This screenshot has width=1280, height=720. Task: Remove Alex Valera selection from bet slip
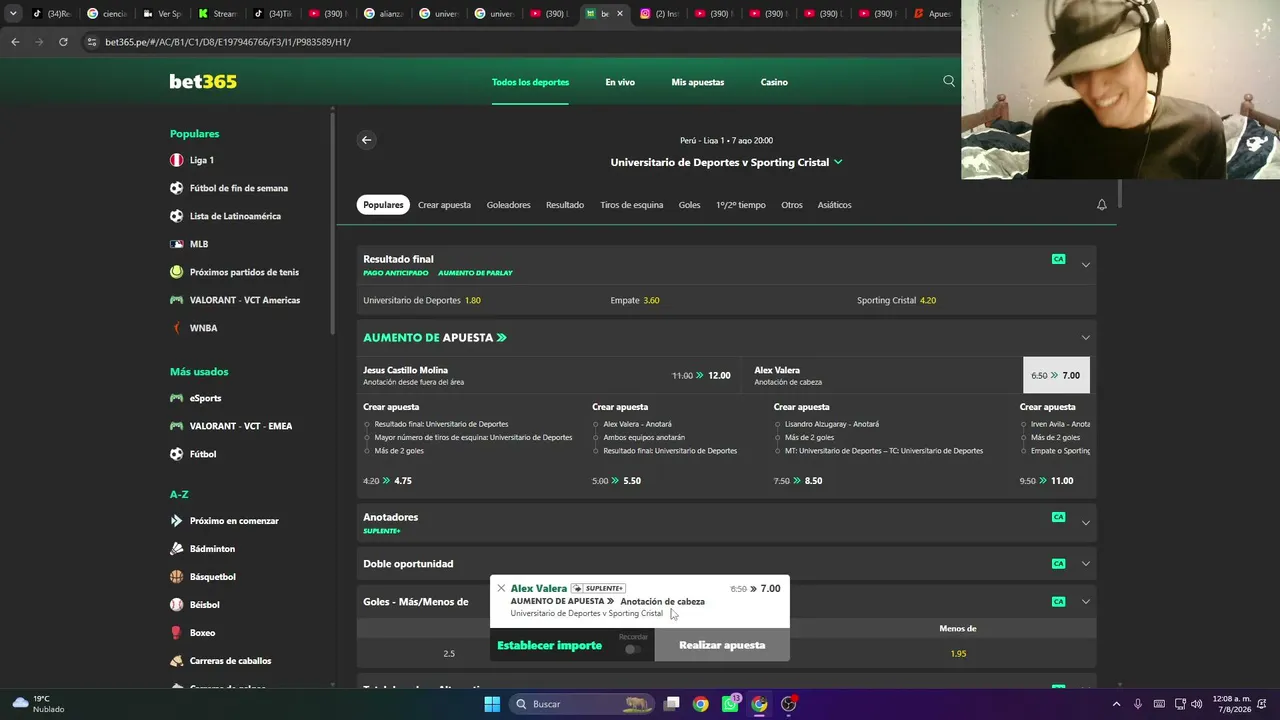[501, 588]
